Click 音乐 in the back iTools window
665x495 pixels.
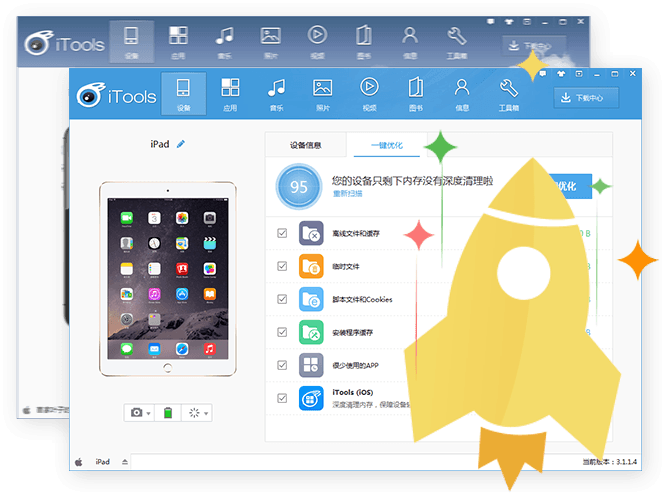[224, 42]
